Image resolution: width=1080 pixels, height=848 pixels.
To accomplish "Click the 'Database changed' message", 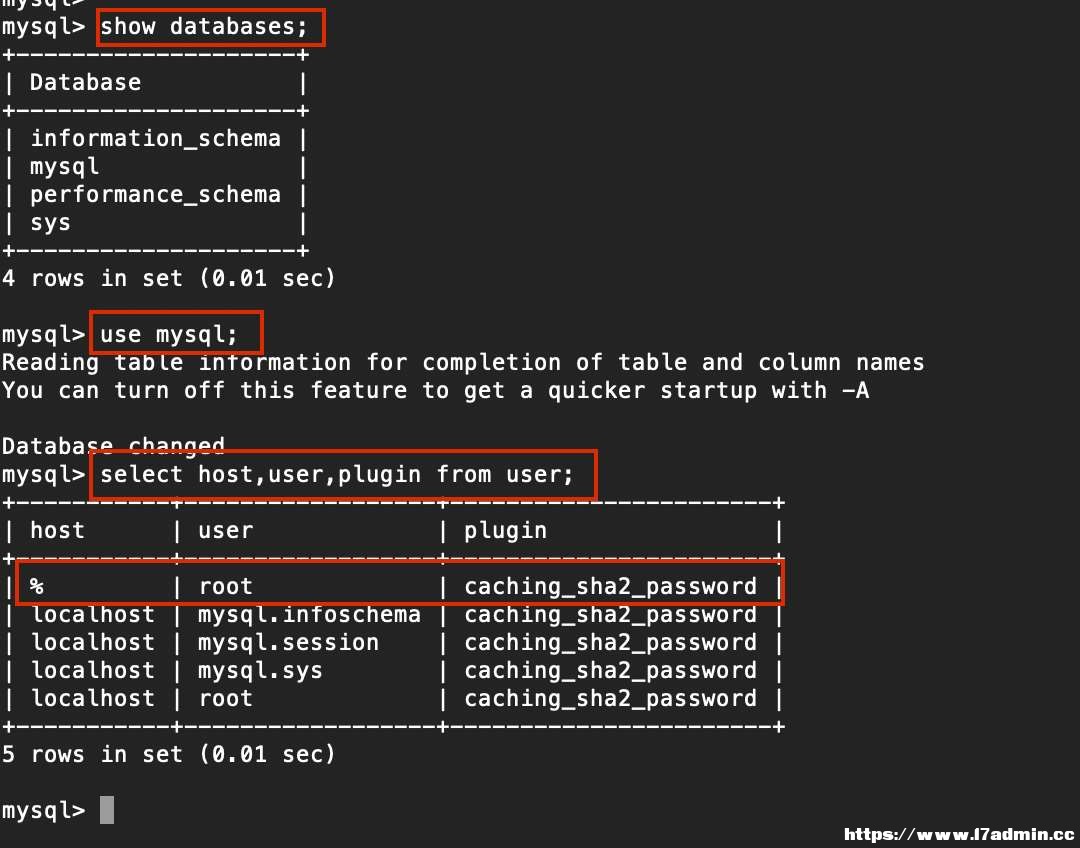I will (x=114, y=446).
